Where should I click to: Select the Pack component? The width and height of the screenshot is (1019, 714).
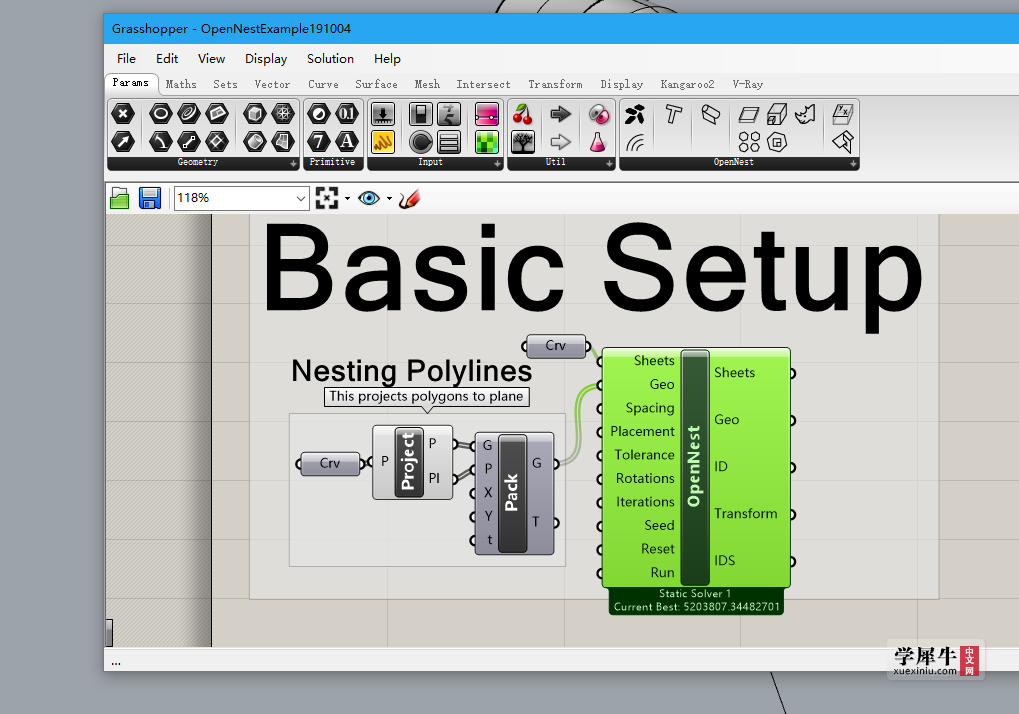click(x=512, y=492)
